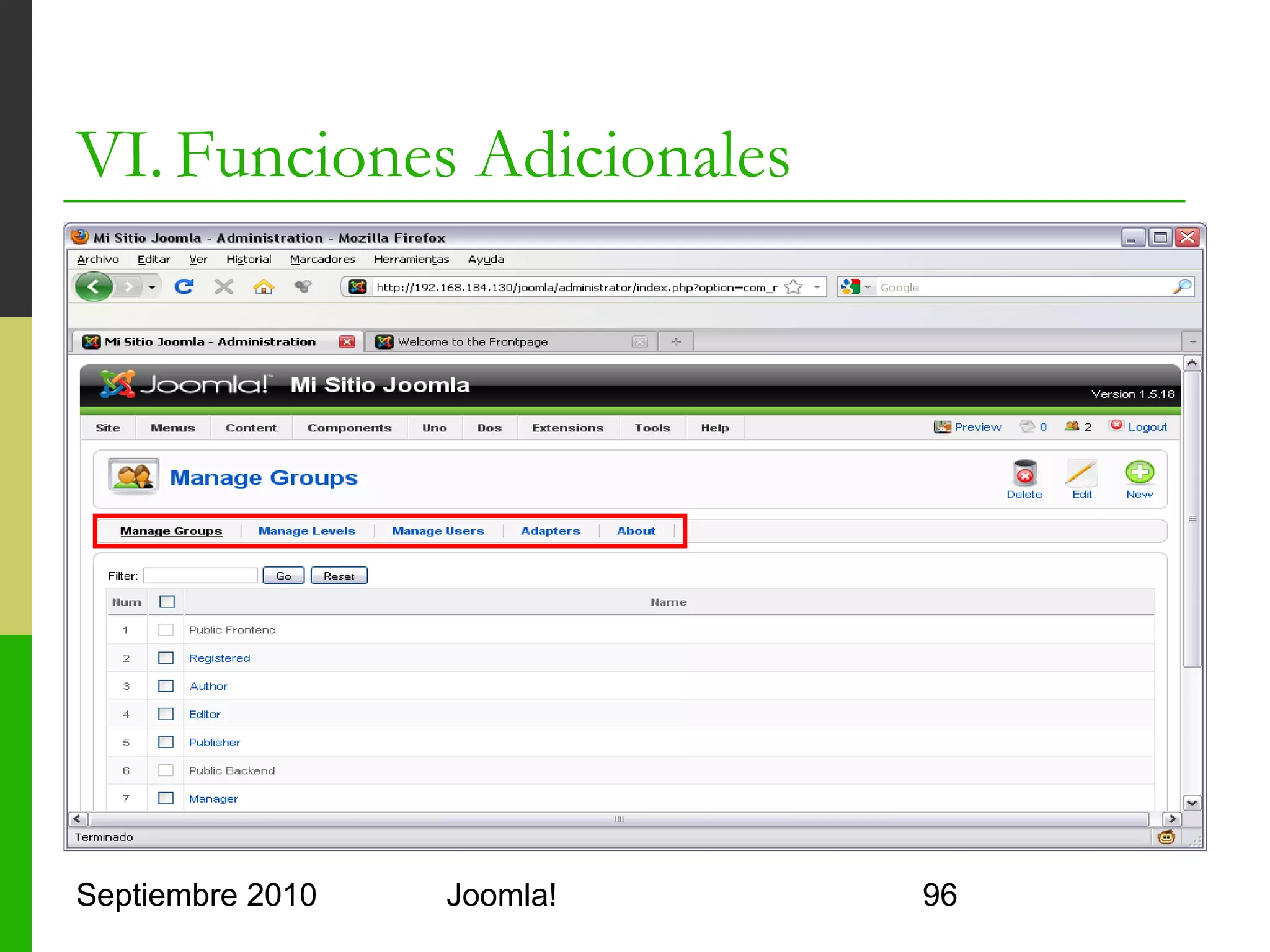Close the Mi Sitio Joomla Administration tab
The image size is (1270, 952).
[x=347, y=342]
